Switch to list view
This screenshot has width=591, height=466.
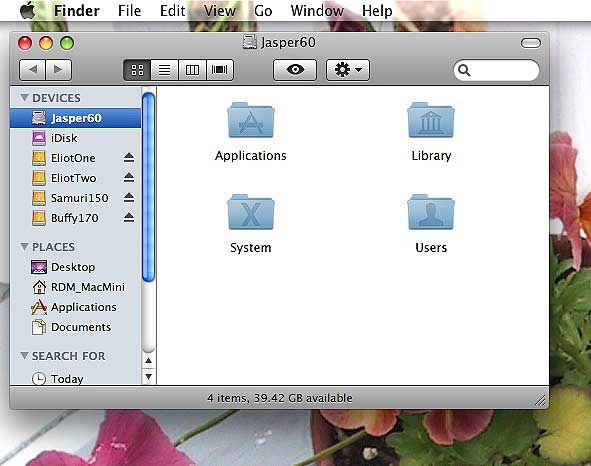coord(164,70)
